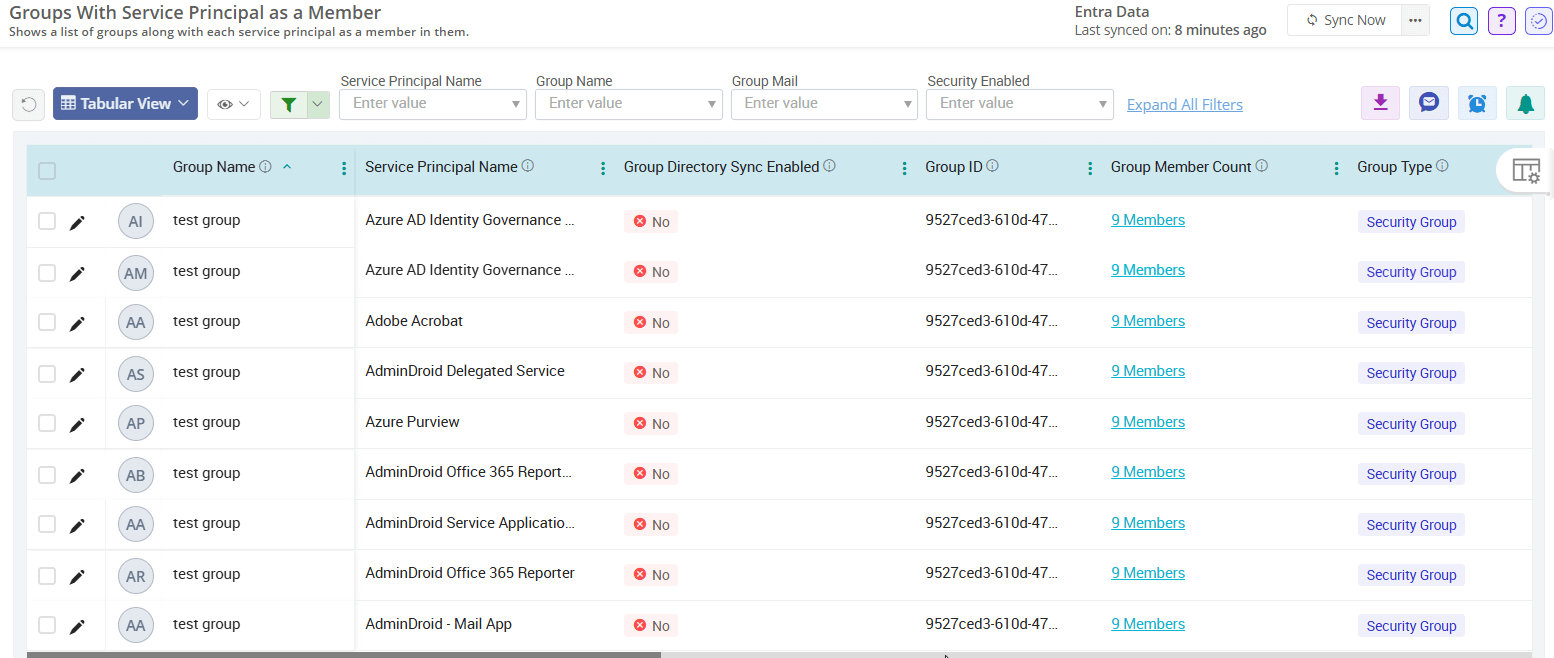
Task: Click the Sync Now button
Action: pyautogui.click(x=1344, y=19)
